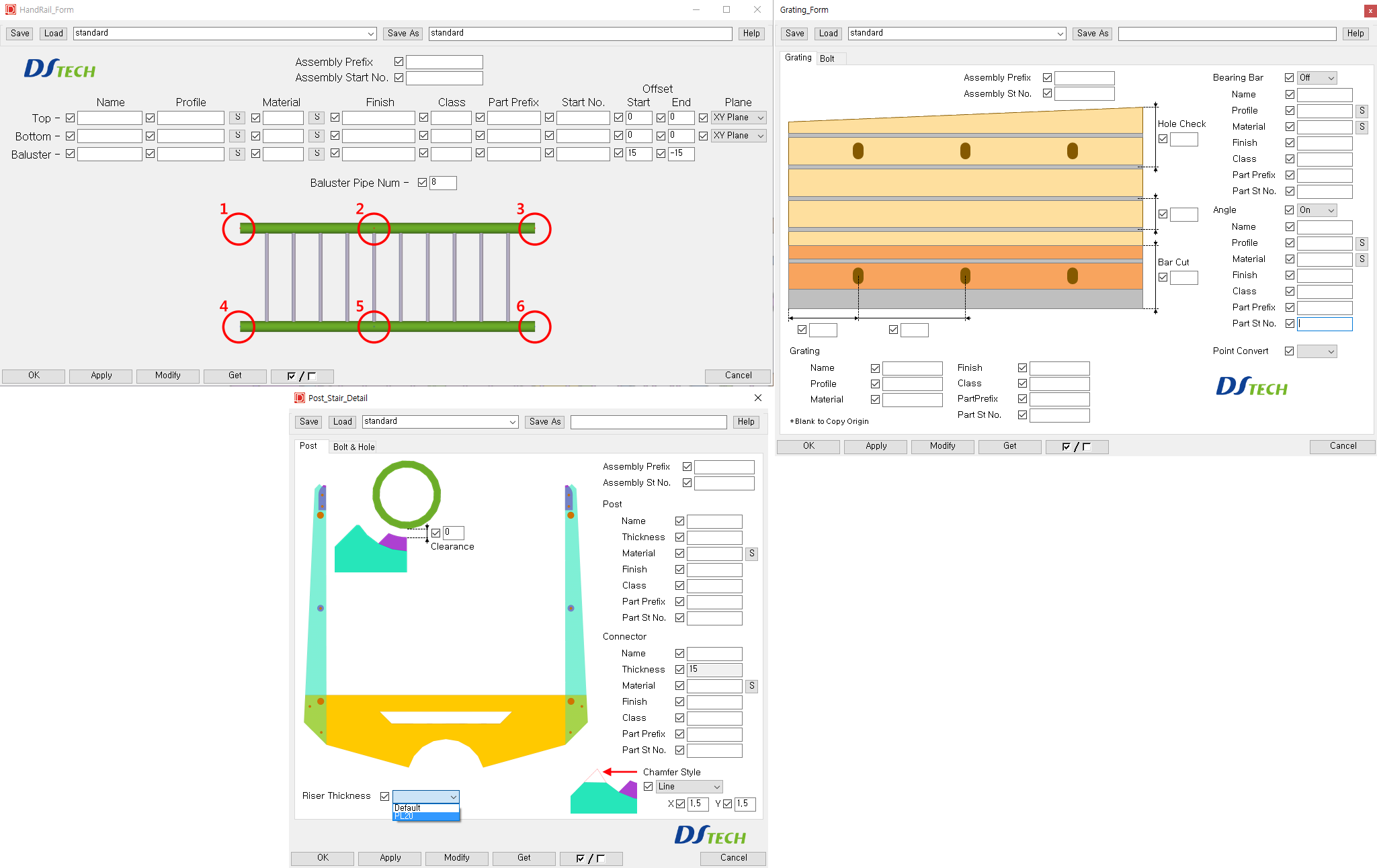Click S button beside Post Material field
This screenshot has height=868, width=1377.
(x=751, y=554)
